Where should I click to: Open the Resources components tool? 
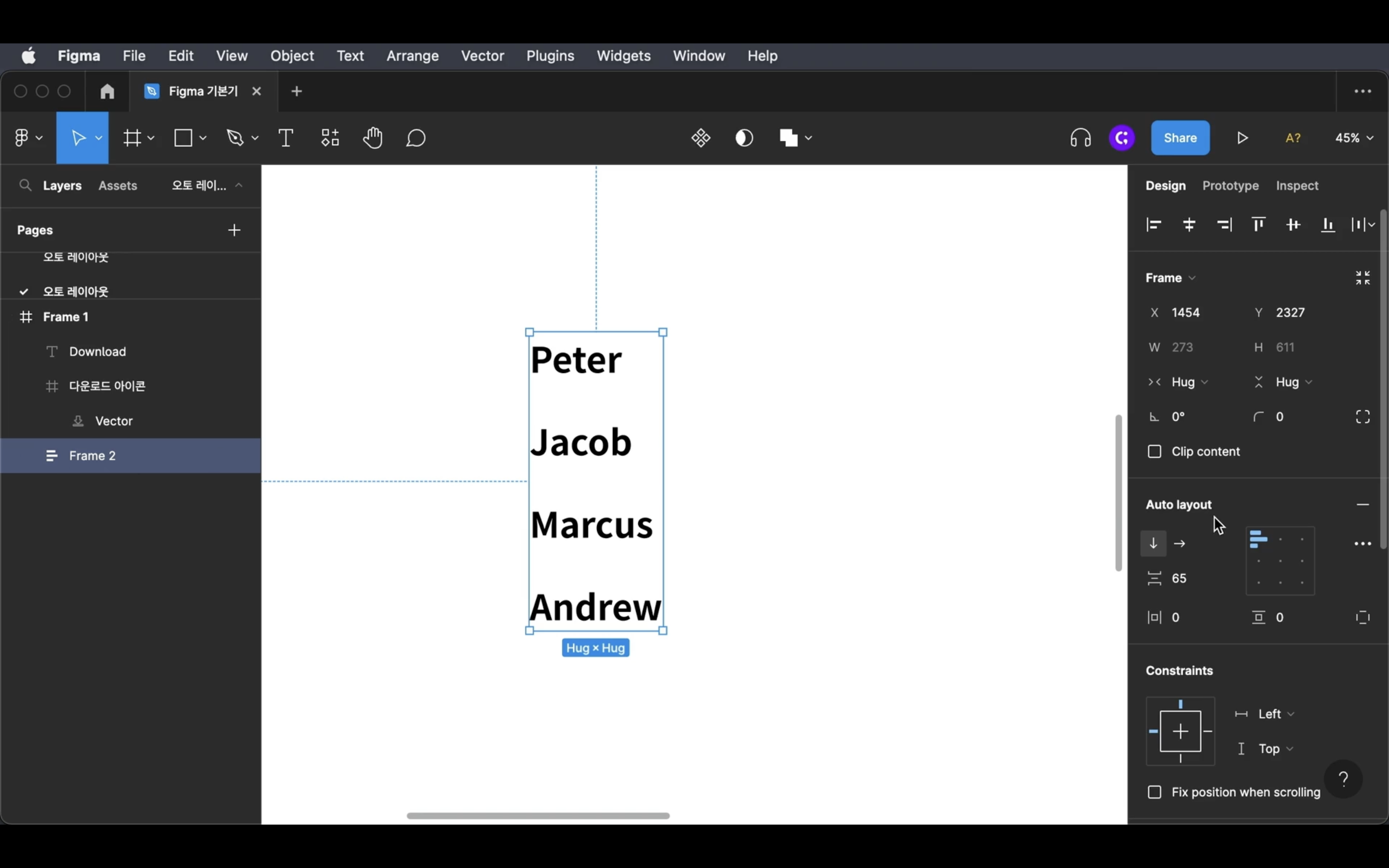pyautogui.click(x=330, y=138)
